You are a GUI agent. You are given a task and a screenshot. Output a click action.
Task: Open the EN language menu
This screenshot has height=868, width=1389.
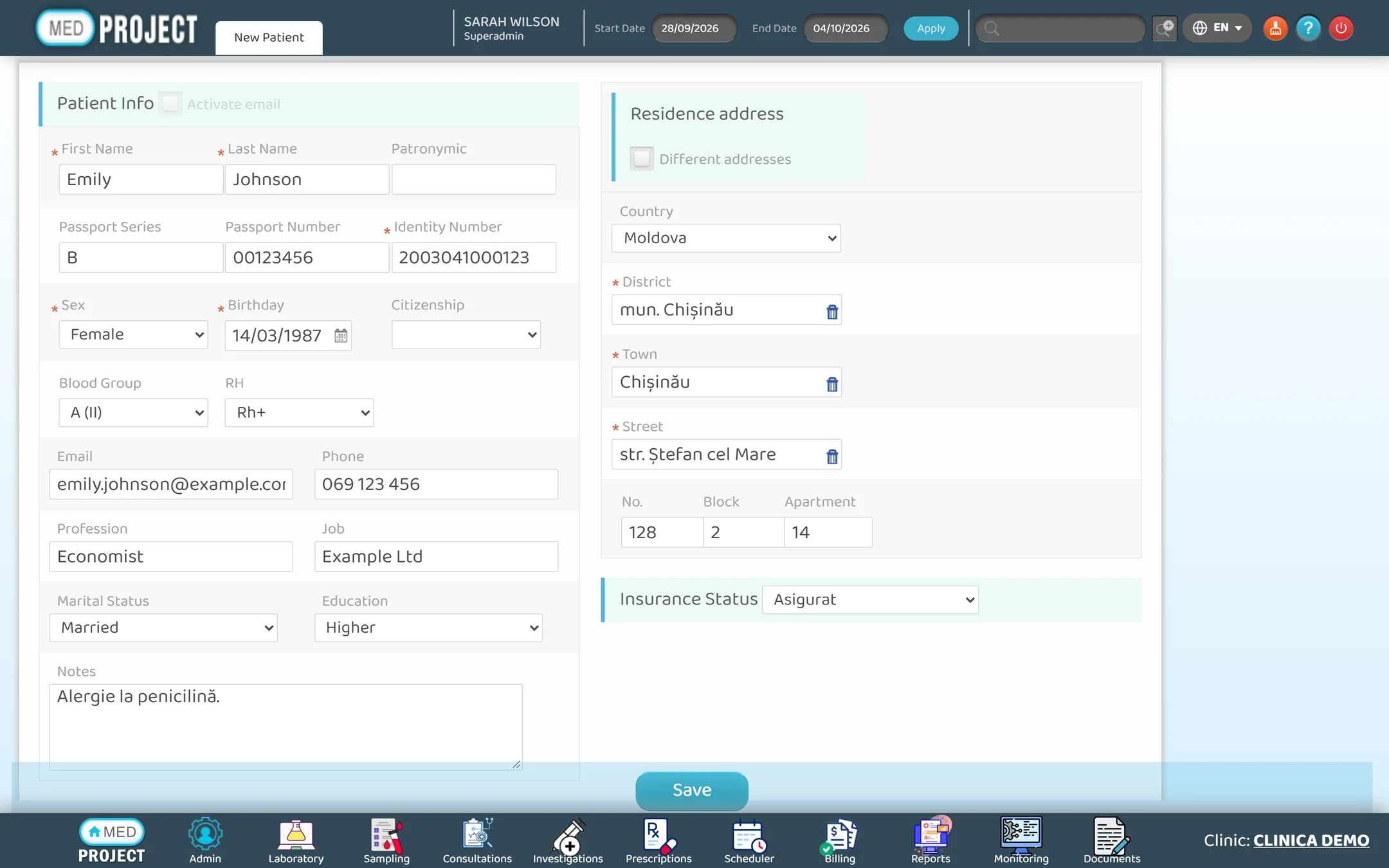coord(1217,28)
